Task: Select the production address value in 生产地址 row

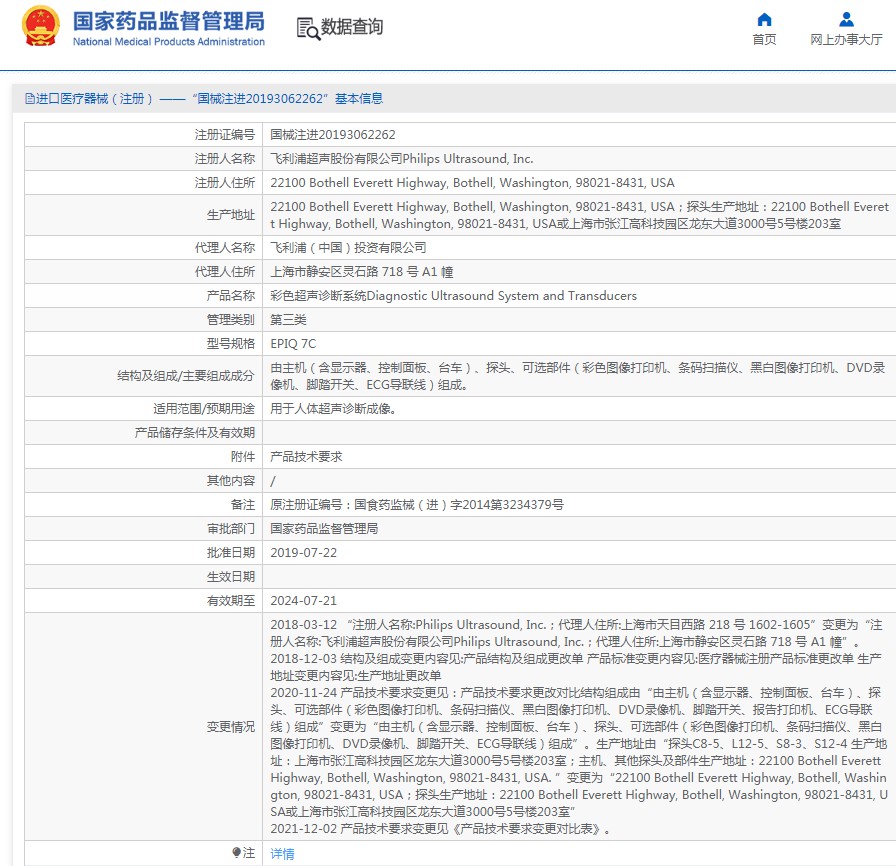Action: [579, 215]
